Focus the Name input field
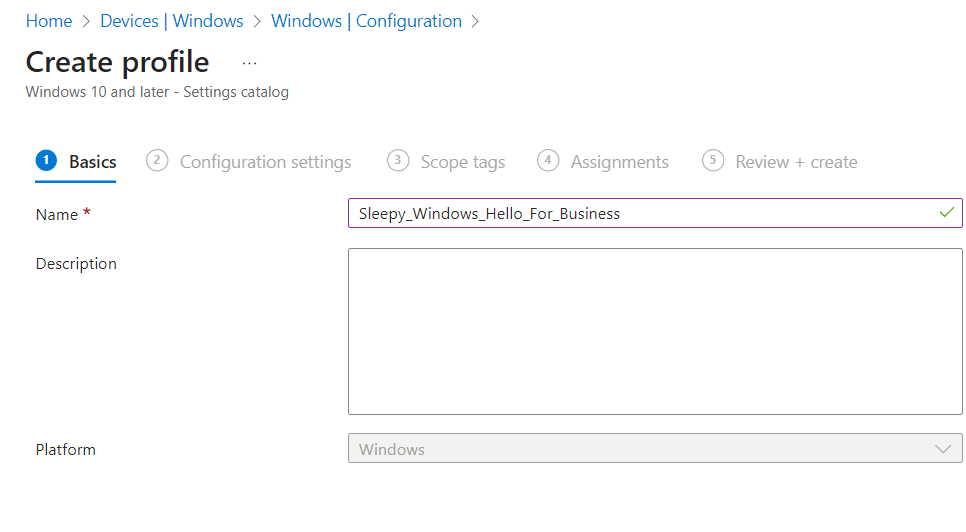This screenshot has width=966, height=532. tap(640, 213)
